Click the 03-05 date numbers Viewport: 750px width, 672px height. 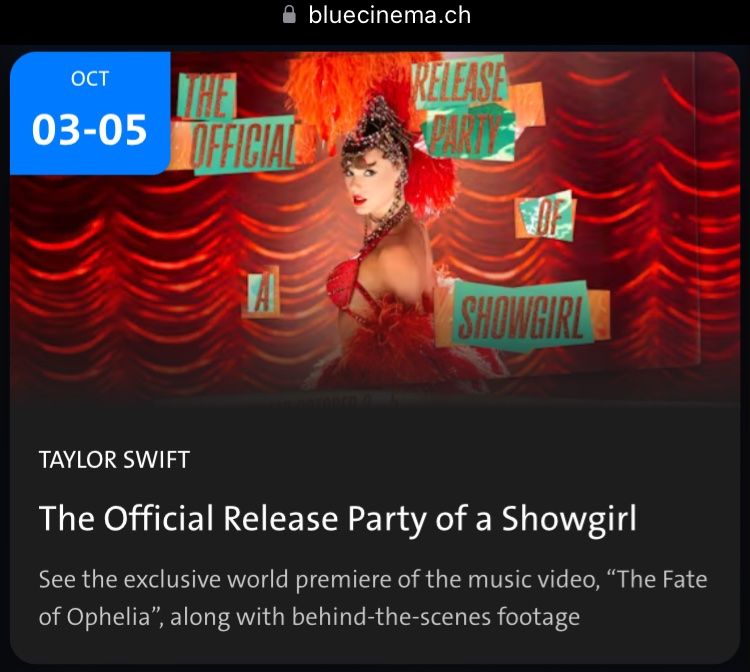(x=89, y=130)
